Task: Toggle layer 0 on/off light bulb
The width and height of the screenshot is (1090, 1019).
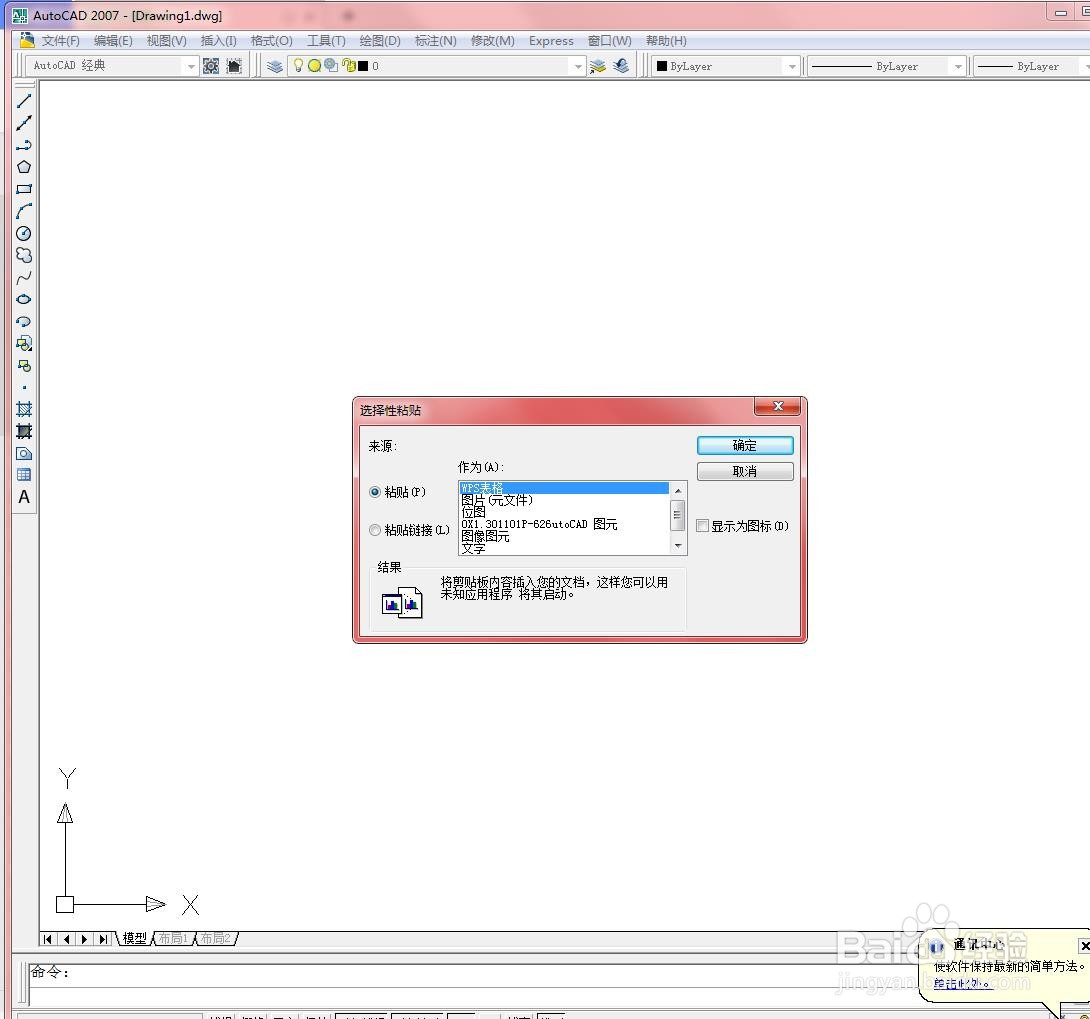Action: (x=298, y=65)
